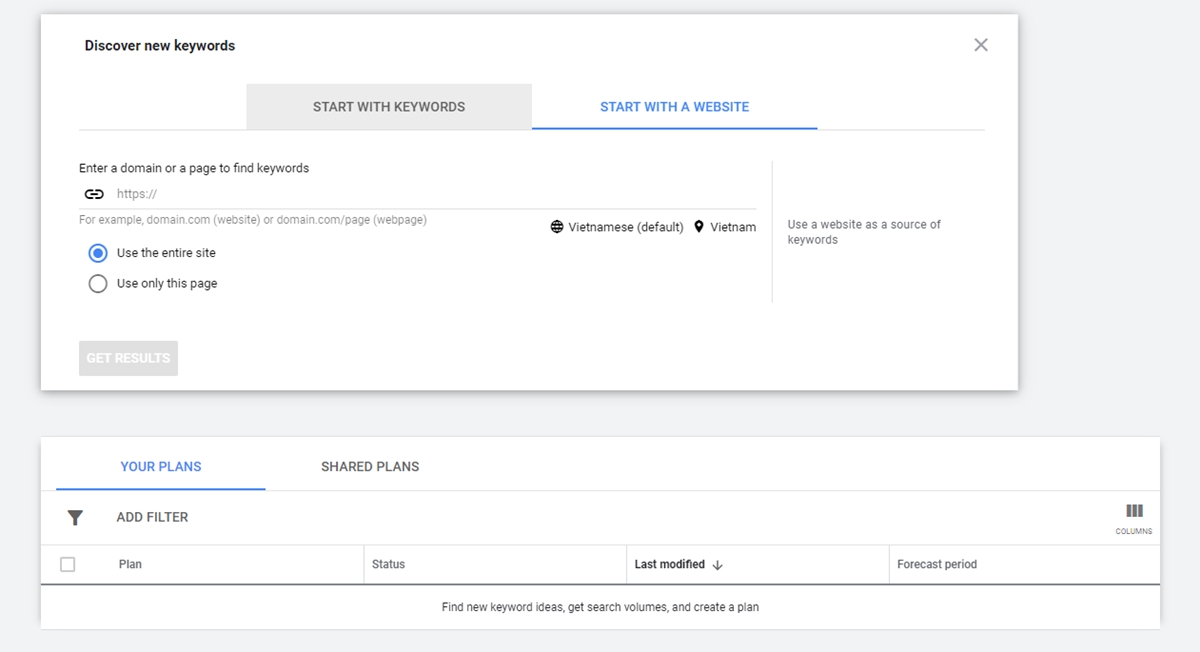Click the Last modified sort arrow
This screenshot has height=652, width=1200.
(717, 565)
